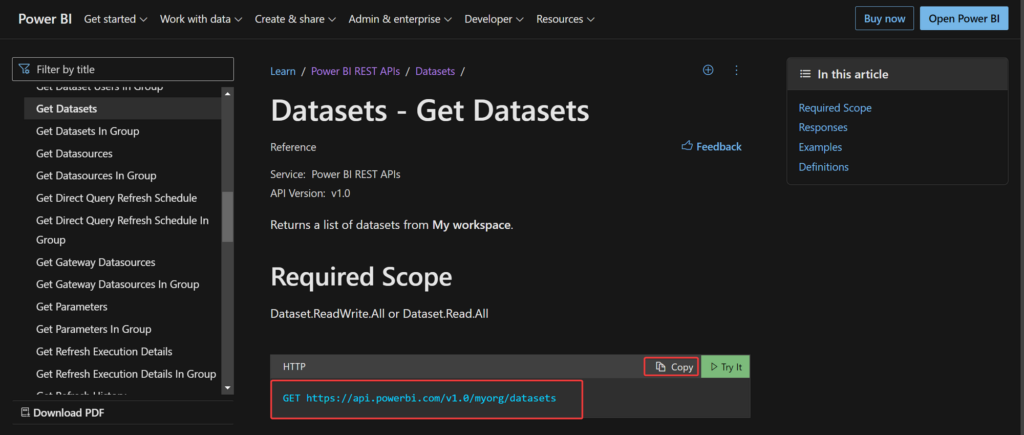Image resolution: width=1024 pixels, height=435 pixels.
Task: Open the Developer menu
Action: click(494, 19)
